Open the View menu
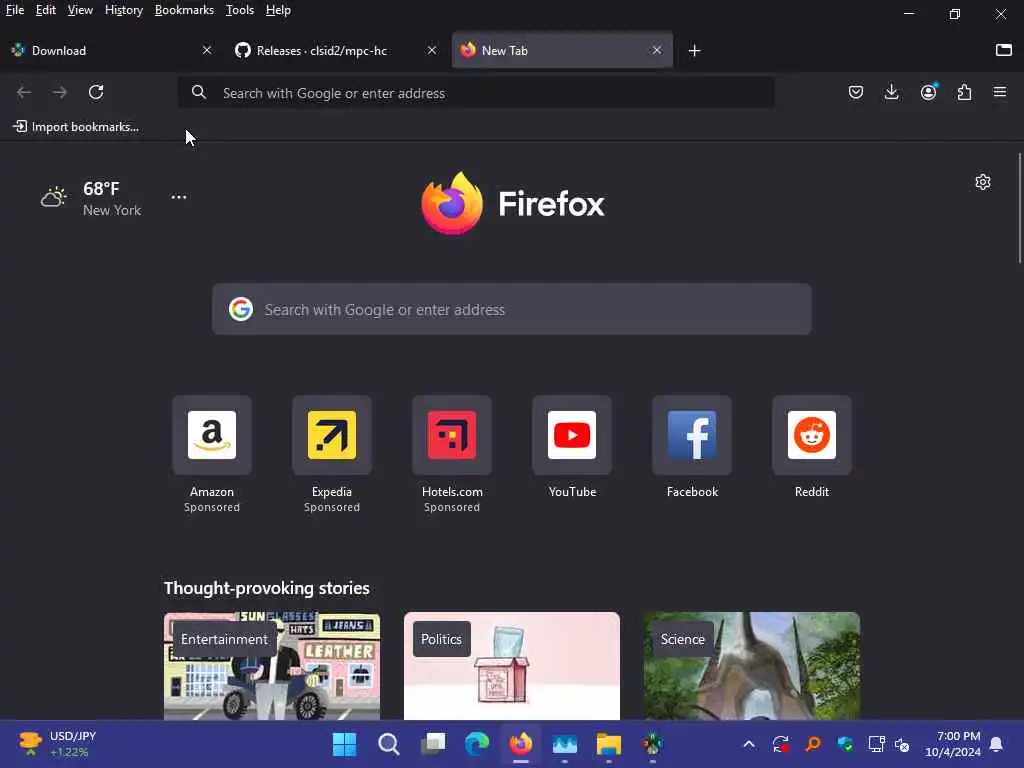1024x768 pixels. click(x=80, y=10)
